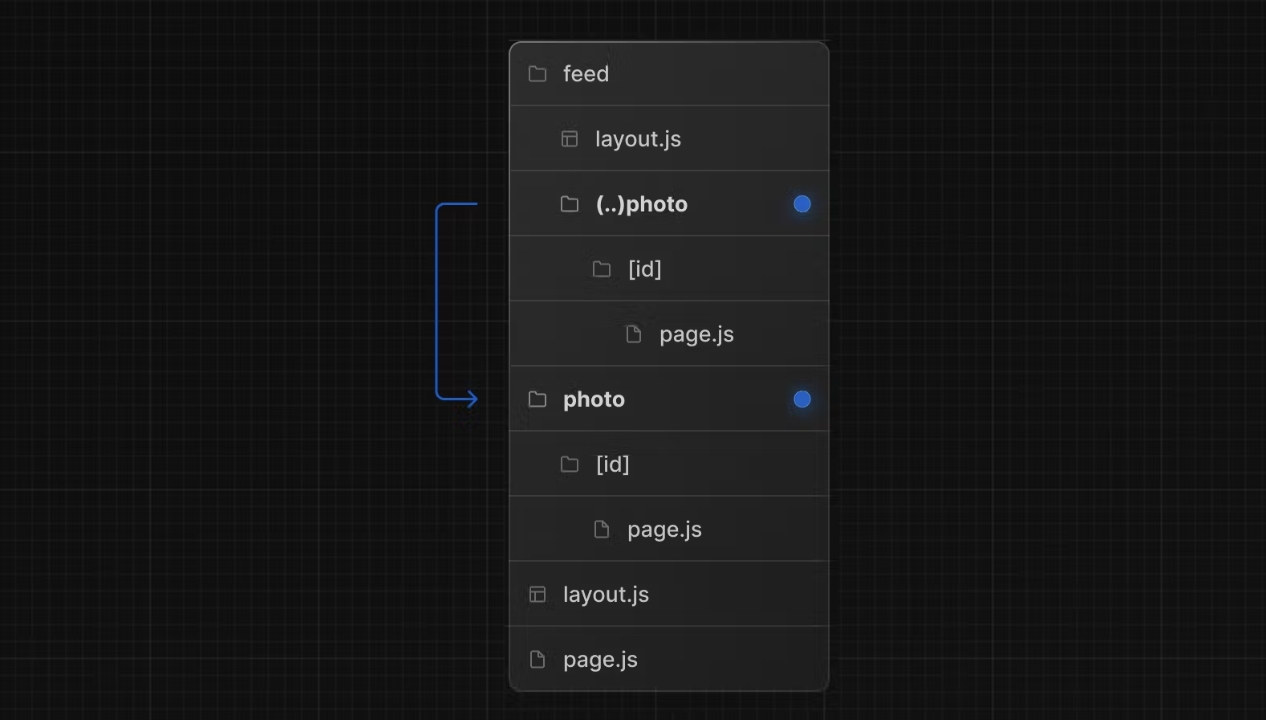
Task: Click the root layout.js layout icon
Action: (x=537, y=594)
